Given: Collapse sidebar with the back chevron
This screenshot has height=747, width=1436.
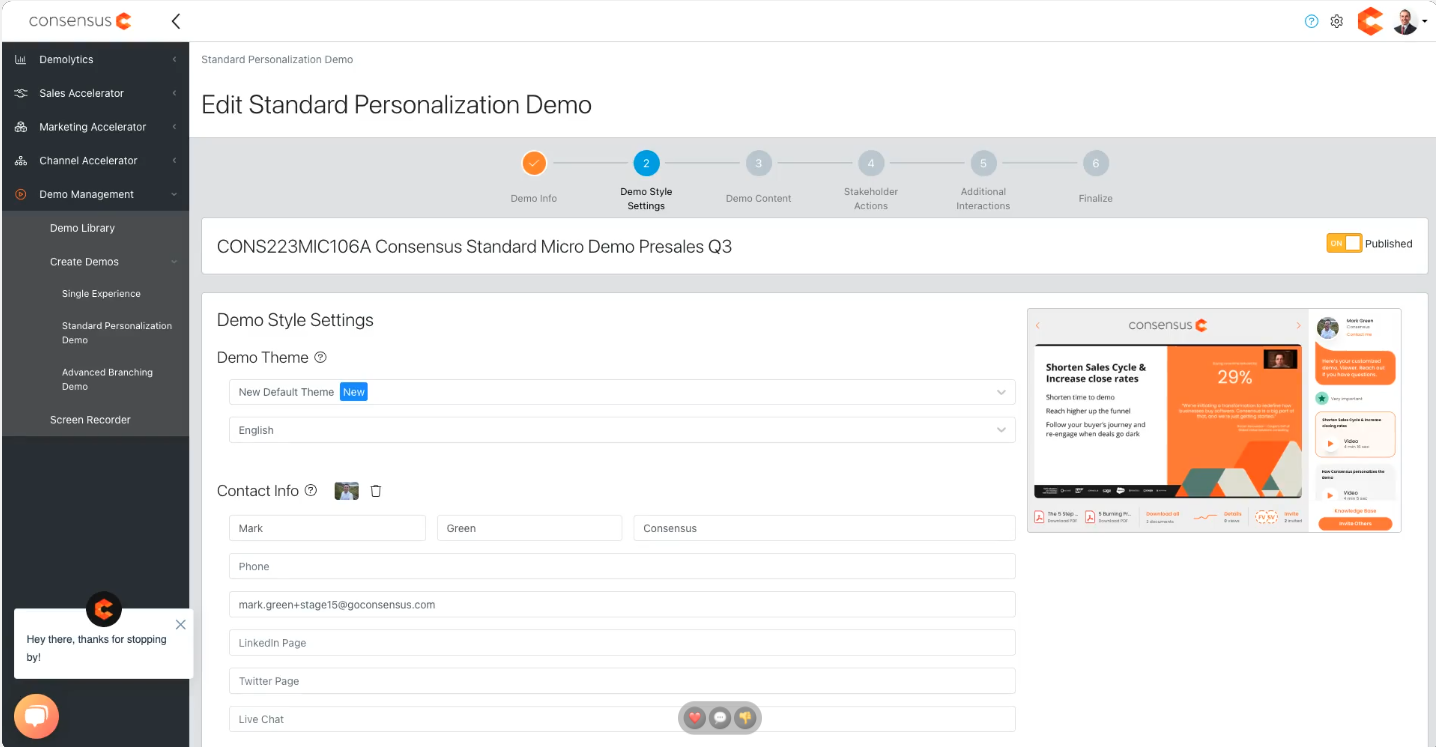Looking at the screenshot, I should point(176,21).
